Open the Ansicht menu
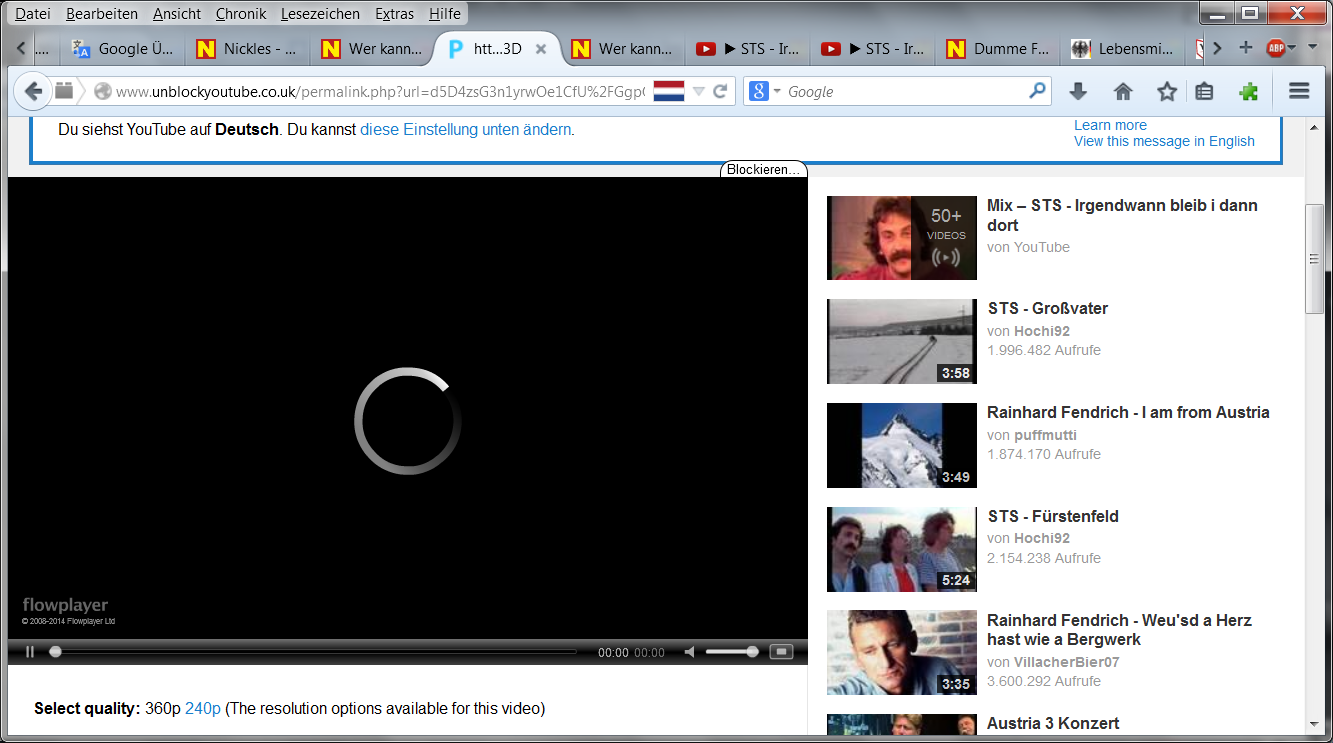 coord(177,14)
